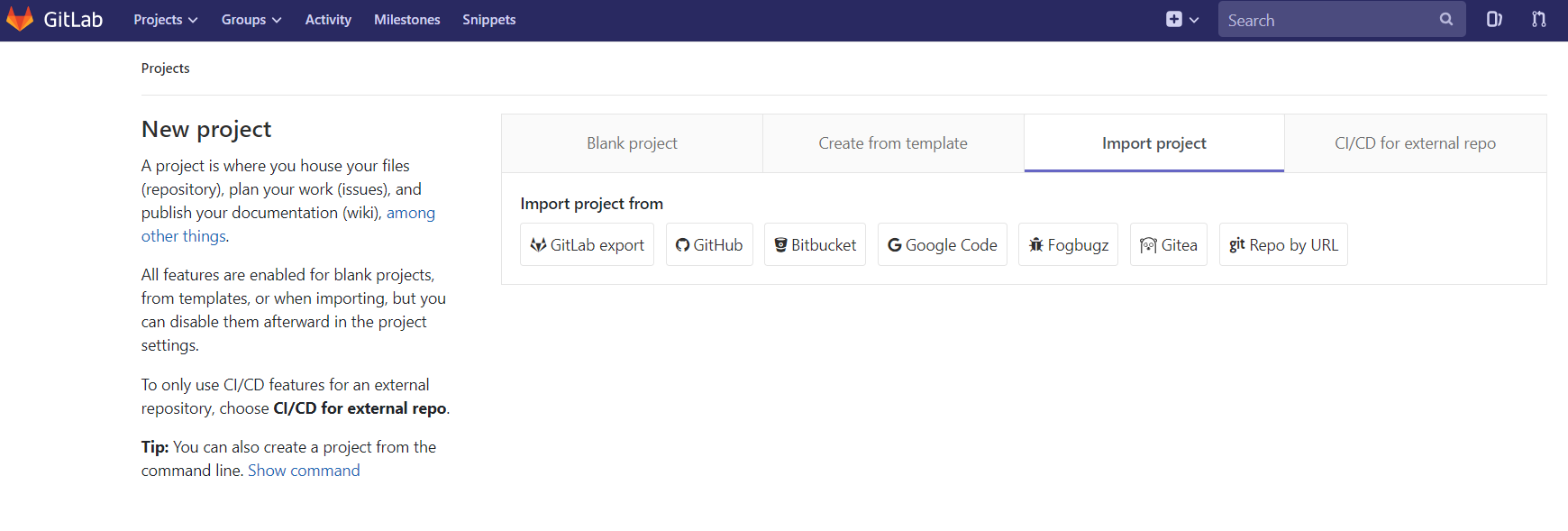
Task: Expand the Projects dropdown menu
Action: coord(166,20)
